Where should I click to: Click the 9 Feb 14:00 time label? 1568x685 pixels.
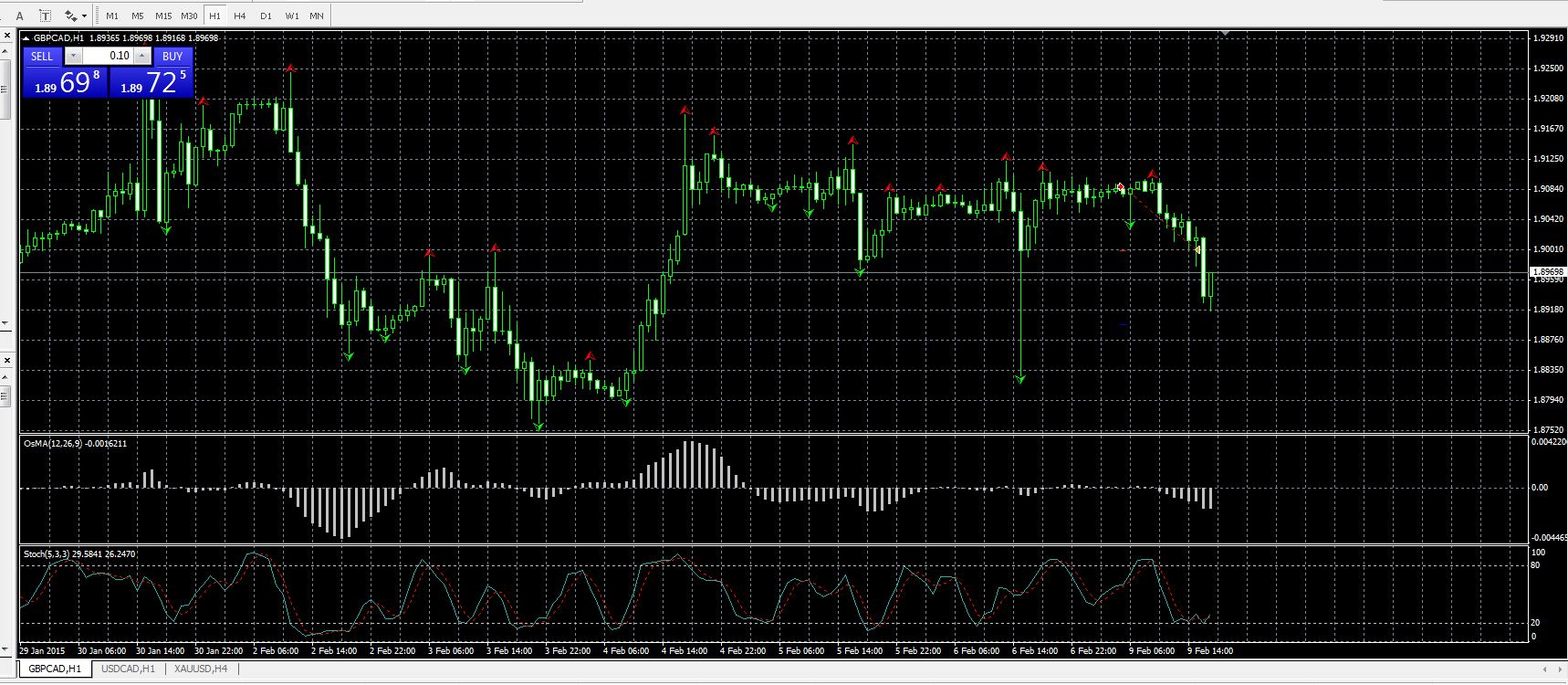click(x=1210, y=651)
